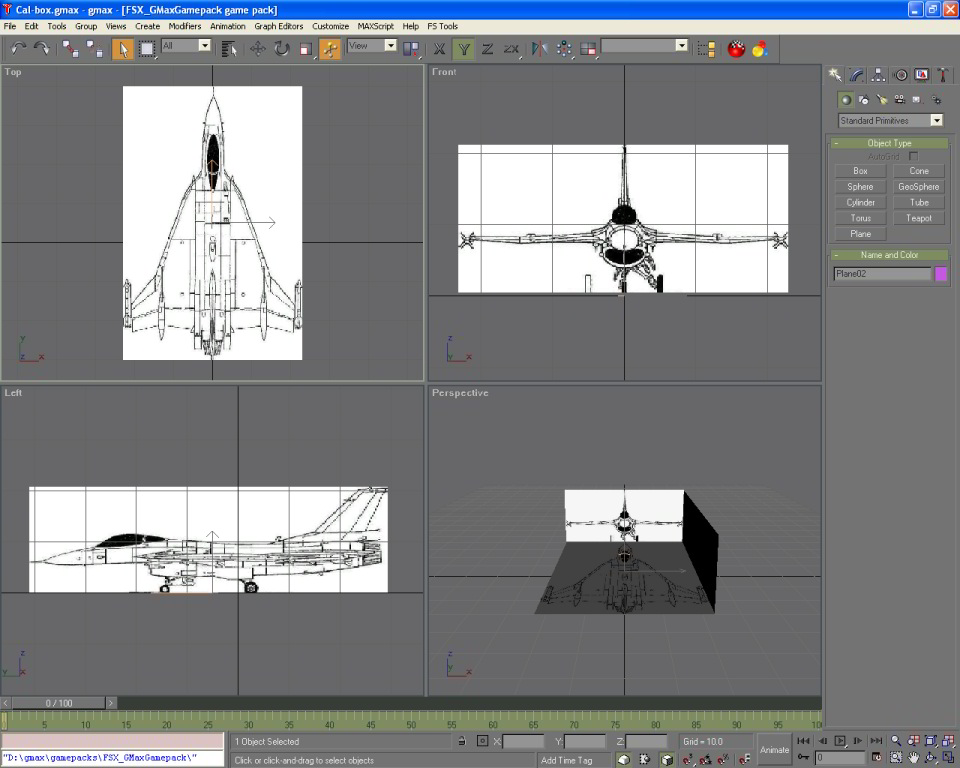
Task: Click the Cylinder primitive button
Action: click(860, 202)
